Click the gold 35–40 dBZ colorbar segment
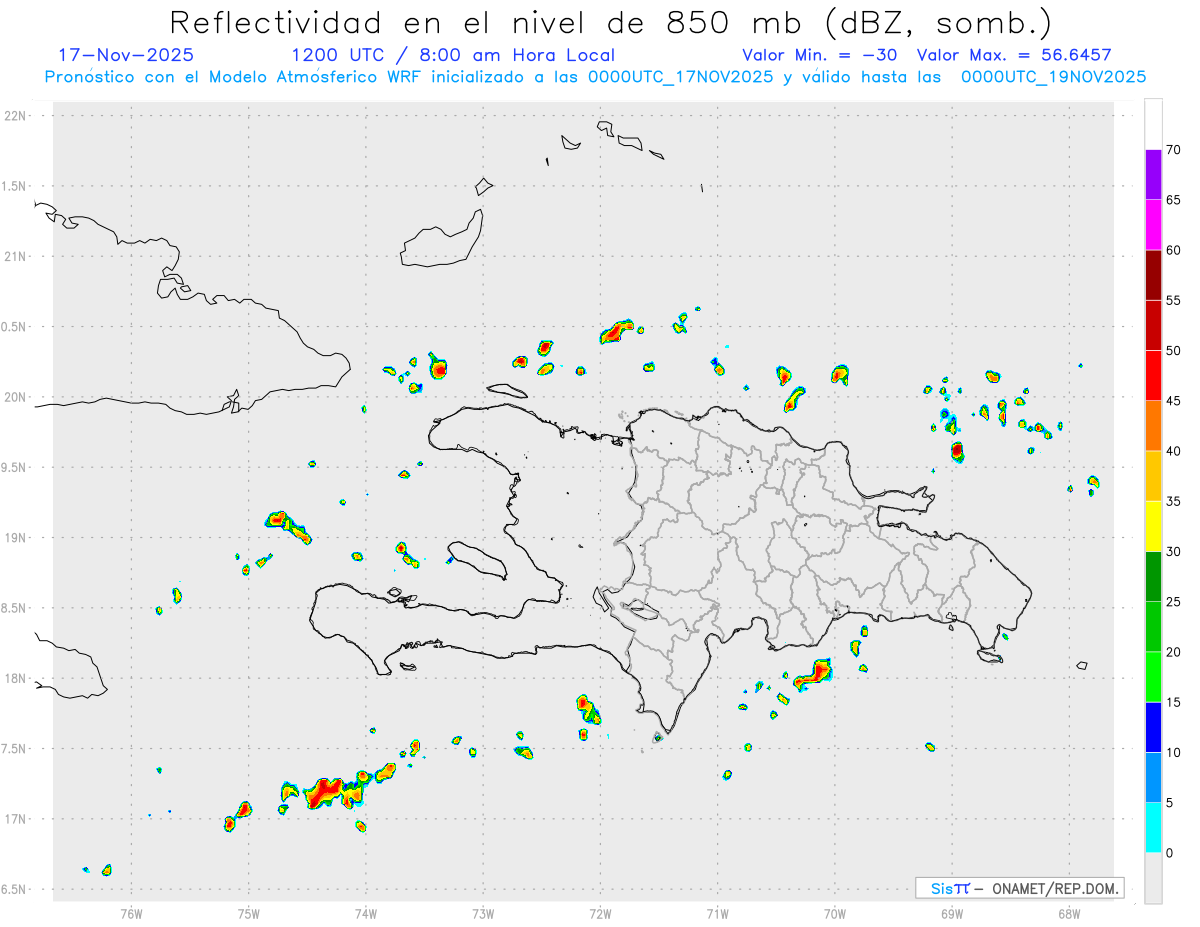The height and width of the screenshot is (927, 1200). 1153,476
